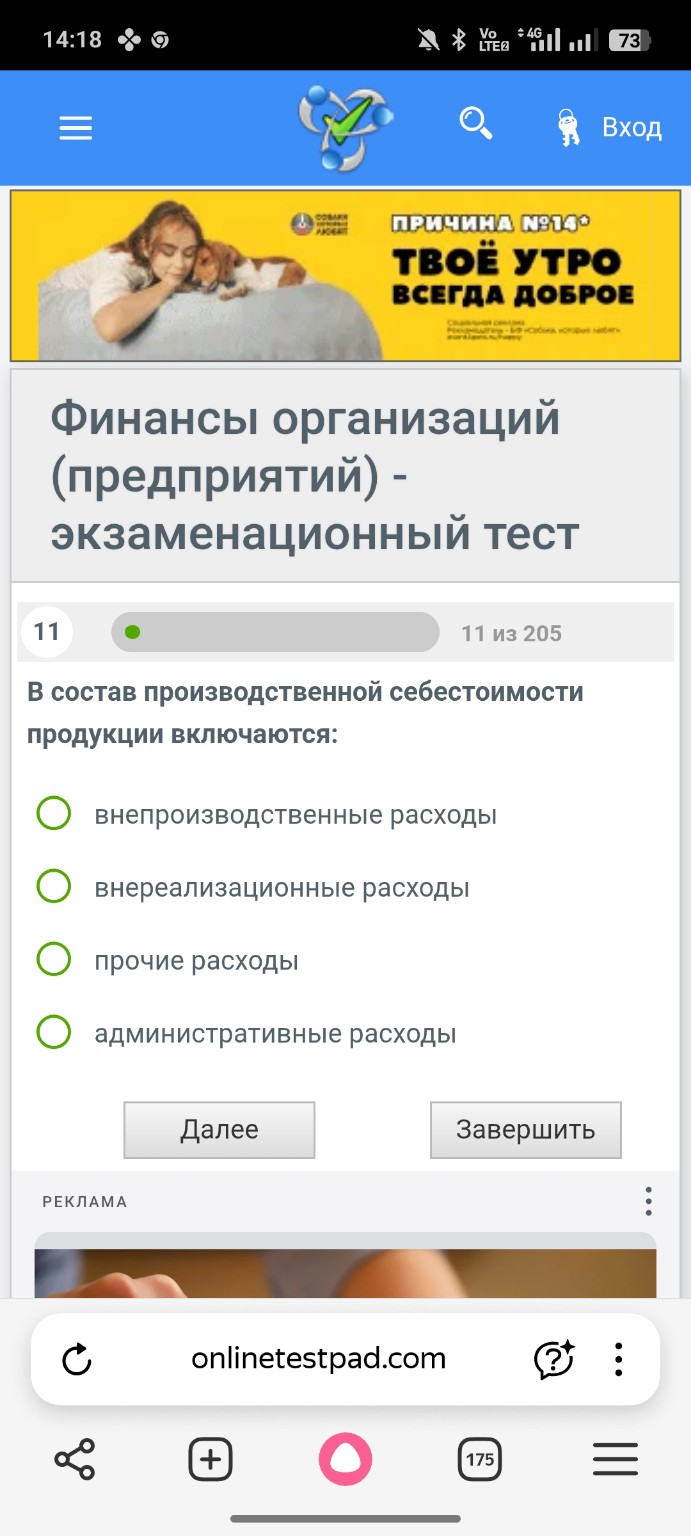
Task: Click the Onlinetestpad logo
Action: [344, 127]
